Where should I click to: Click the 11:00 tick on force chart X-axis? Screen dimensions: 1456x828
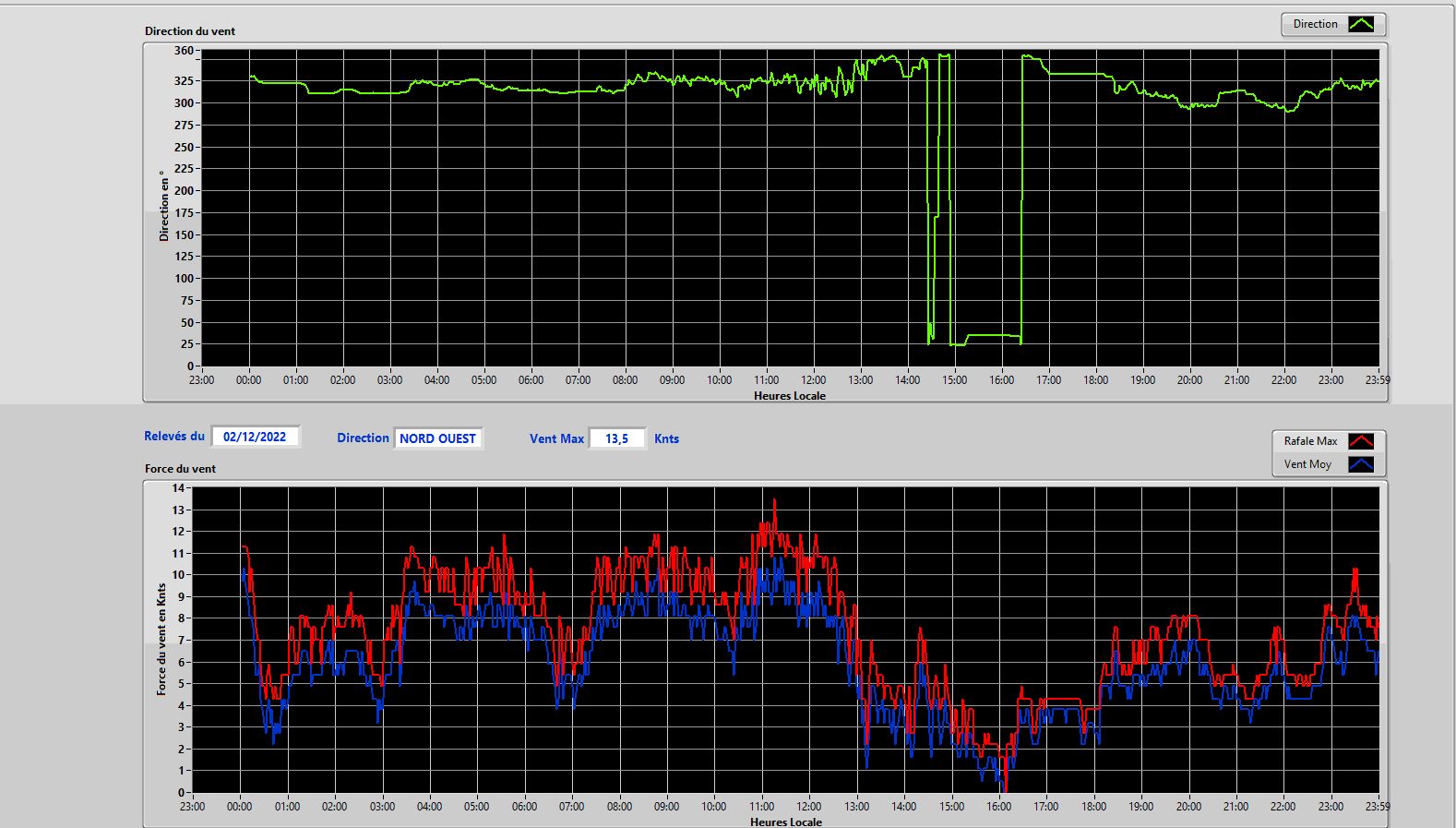pyautogui.click(x=761, y=806)
